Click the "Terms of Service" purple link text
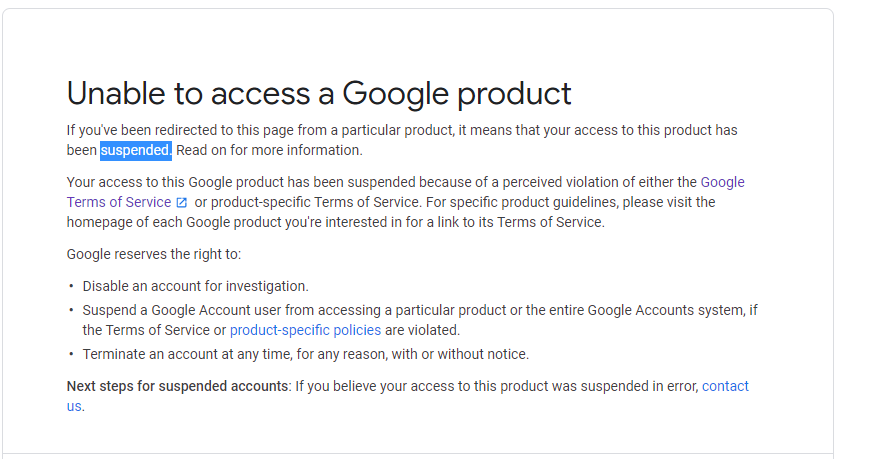Screen dimensions: 874x459 (x=119, y=202)
